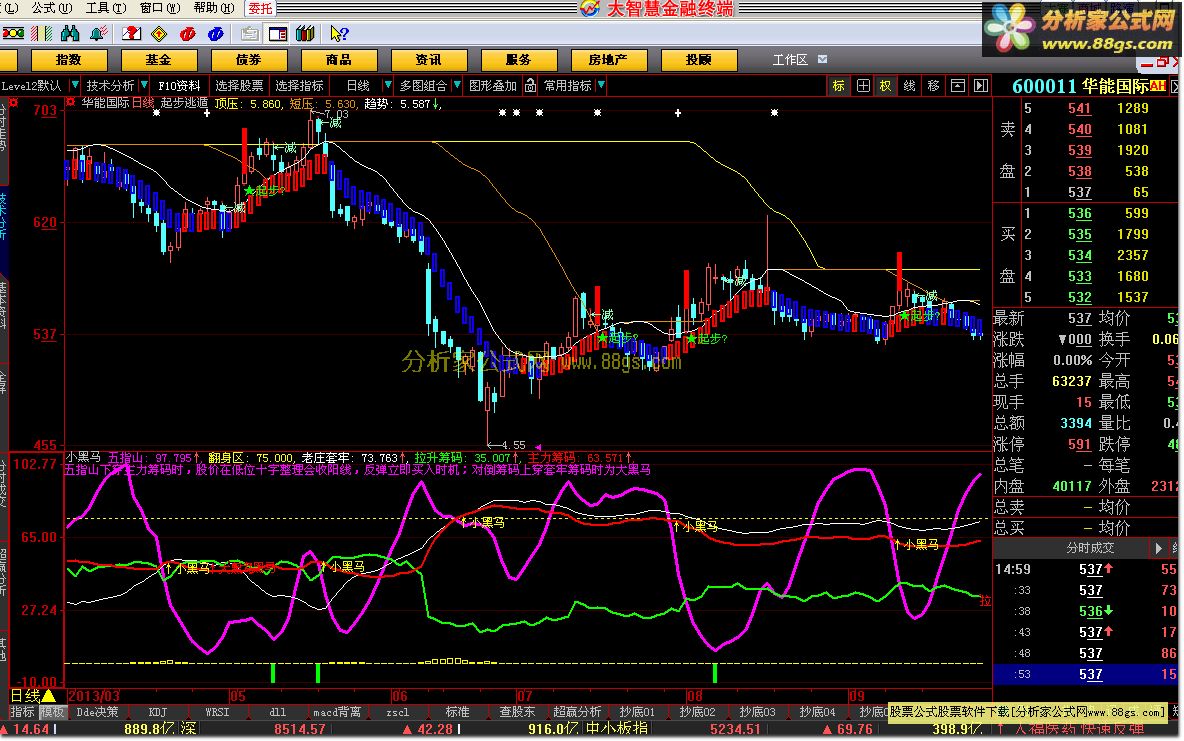Toggle the 移 move button
Viewport: 1184px width, 741px height.
(933, 85)
